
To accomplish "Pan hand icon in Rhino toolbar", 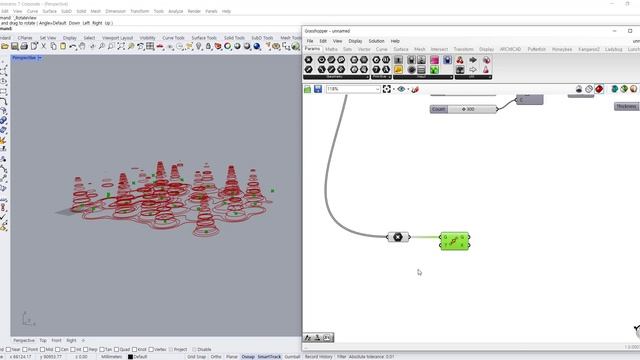I will 82,47.
